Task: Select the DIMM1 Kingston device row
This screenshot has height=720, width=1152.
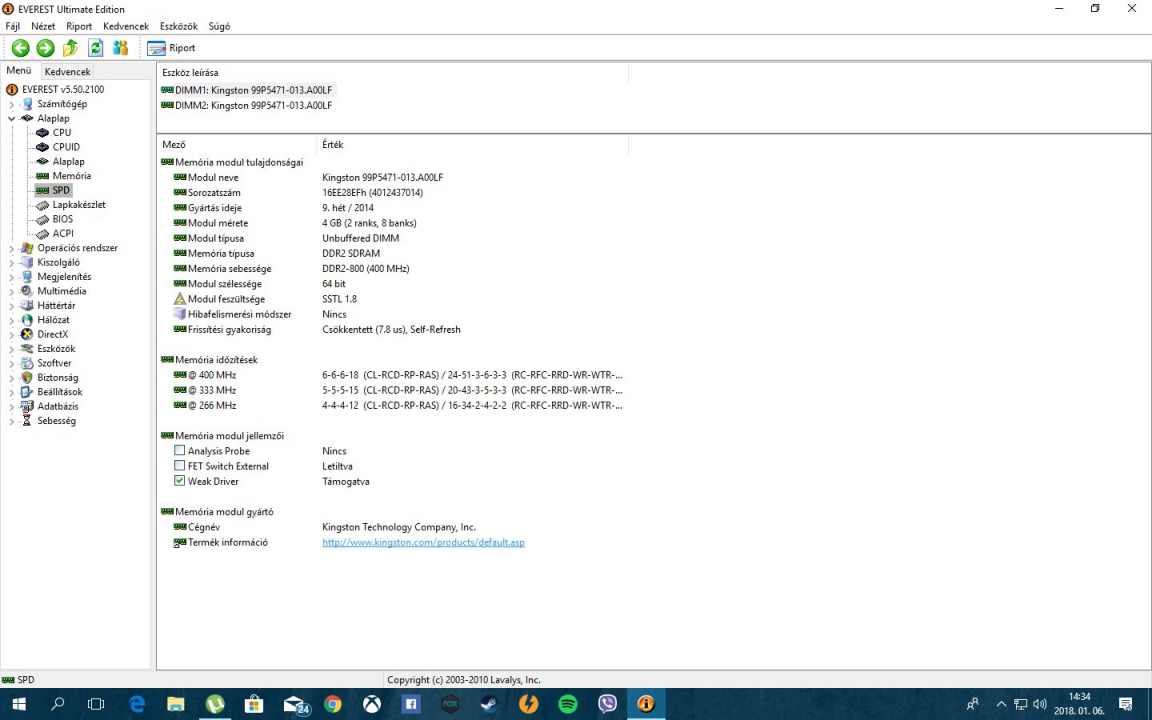Action: [246, 90]
